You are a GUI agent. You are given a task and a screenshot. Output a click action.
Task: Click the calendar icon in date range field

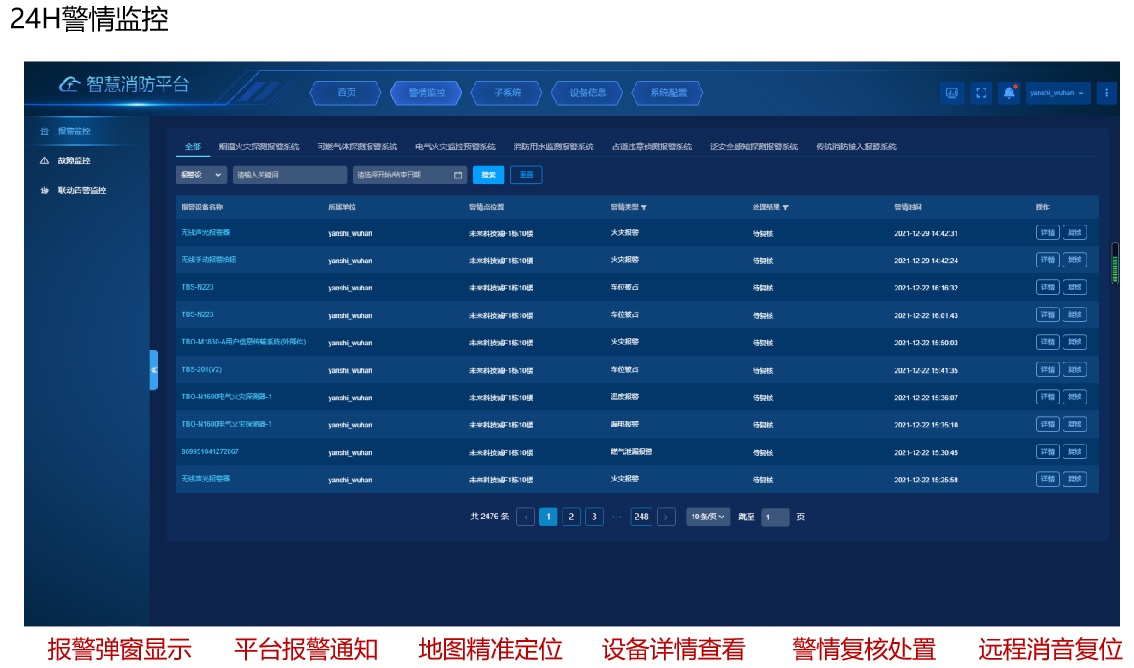point(458,175)
